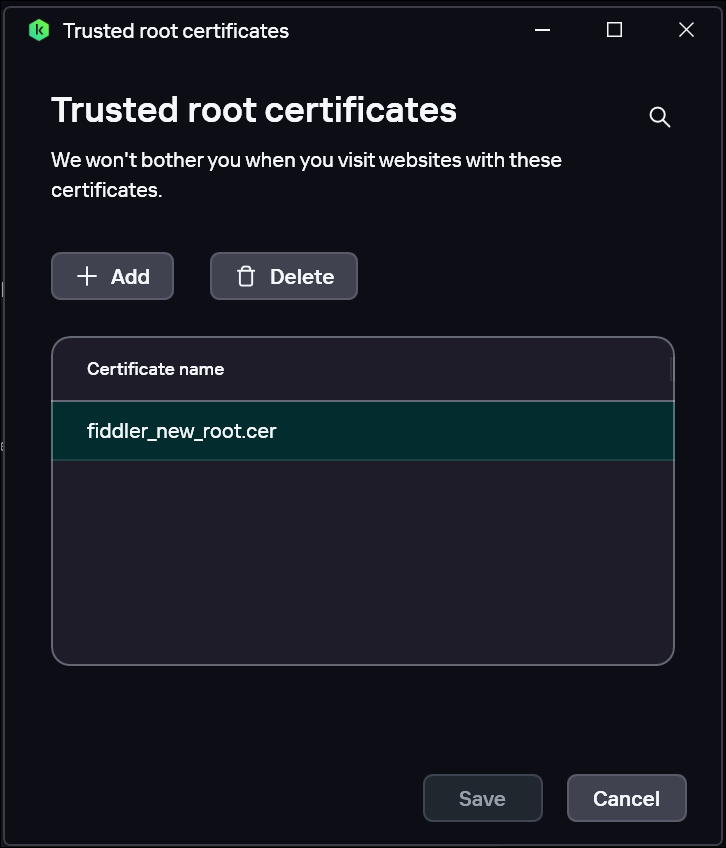
Task: Click the title bar text Trusted root certificates
Action: click(x=176, y=31)
